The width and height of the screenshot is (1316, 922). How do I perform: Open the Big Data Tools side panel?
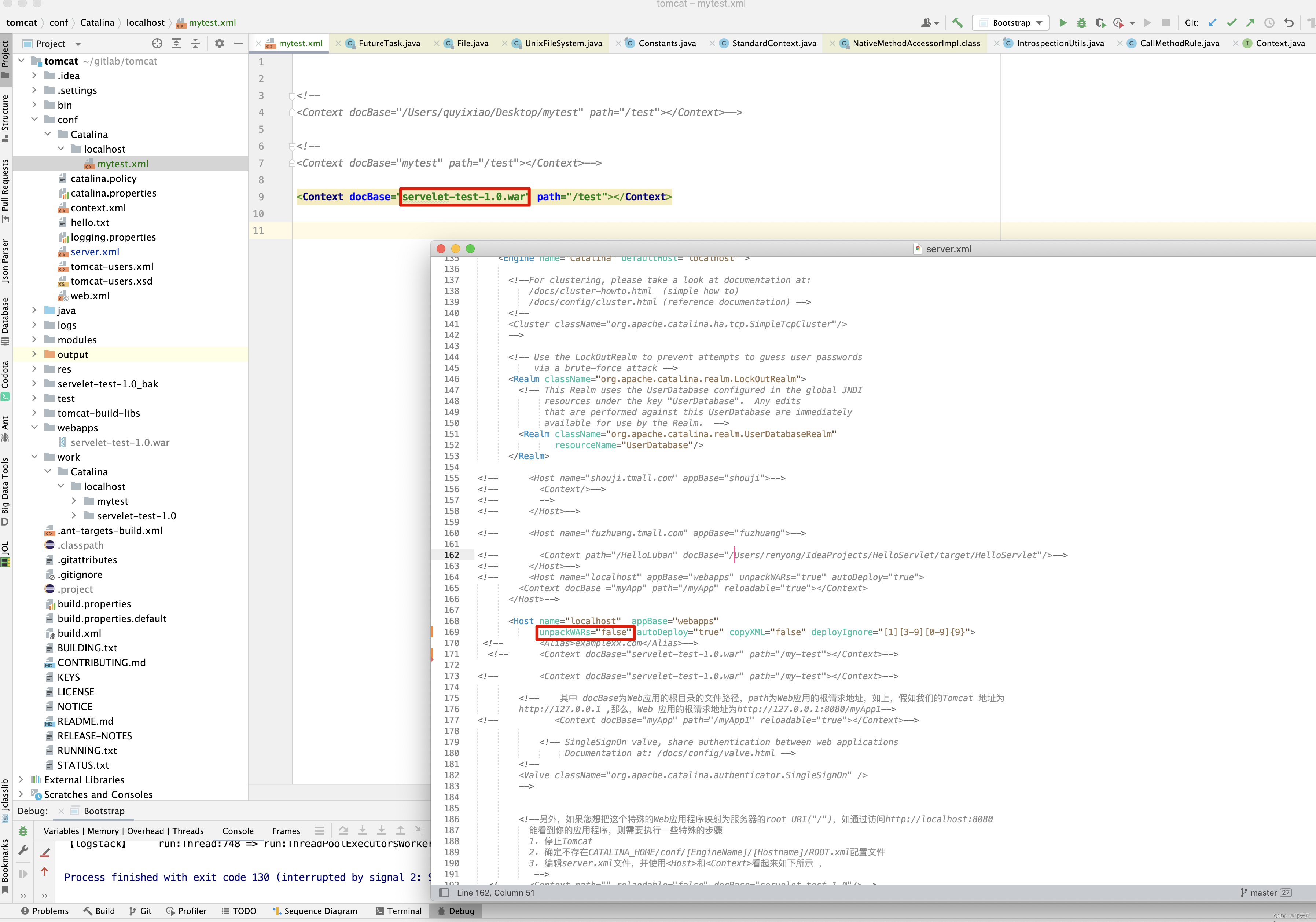(5, 491)
